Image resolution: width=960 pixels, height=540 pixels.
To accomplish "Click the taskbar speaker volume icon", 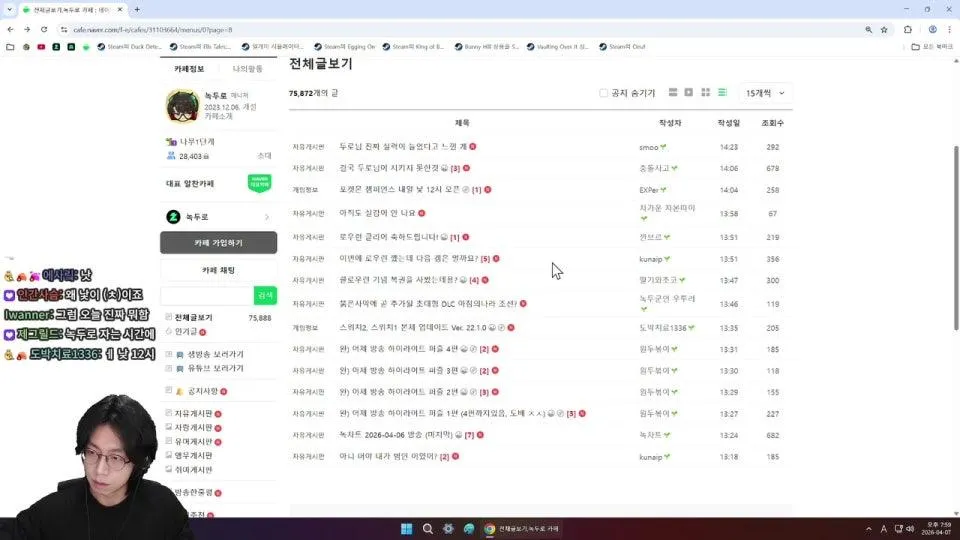I will click(x=910, y=529).
